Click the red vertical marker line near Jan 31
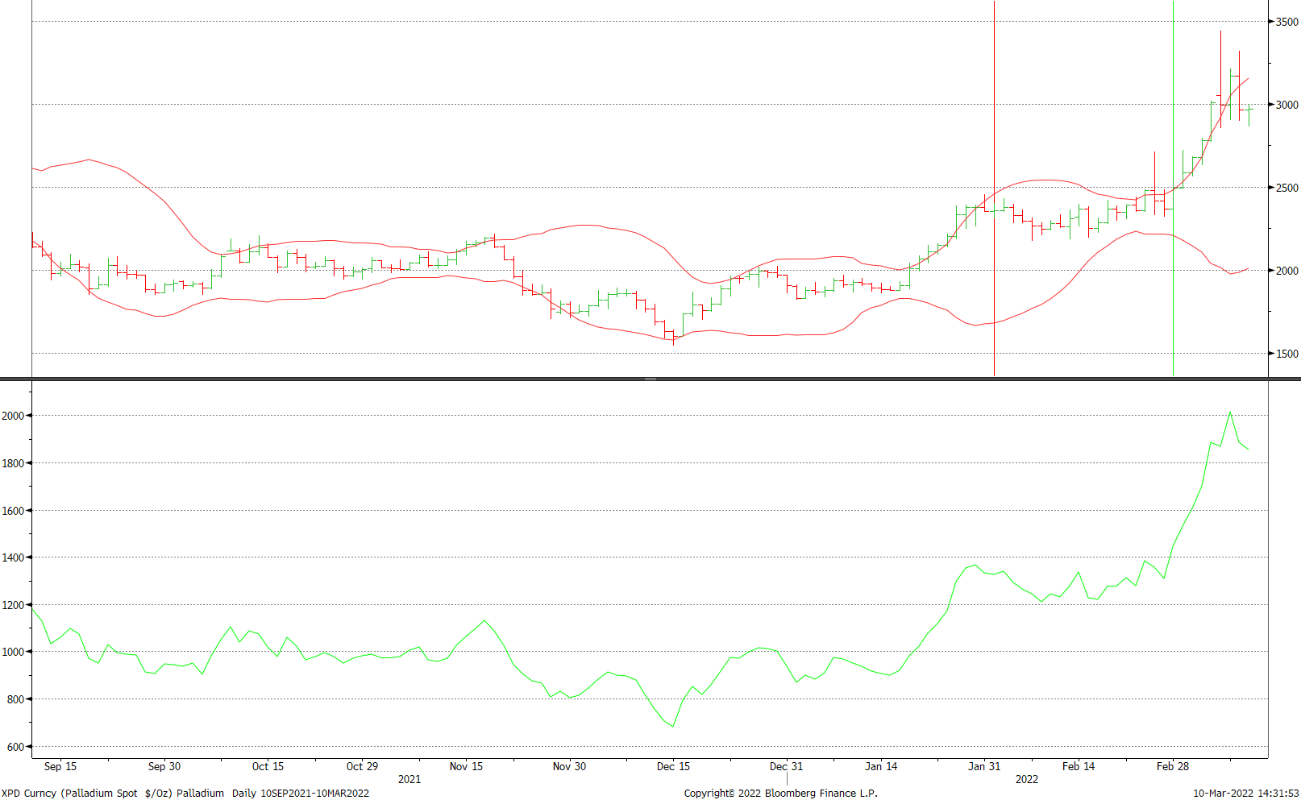1301x800 pixels. click(994, 188)
